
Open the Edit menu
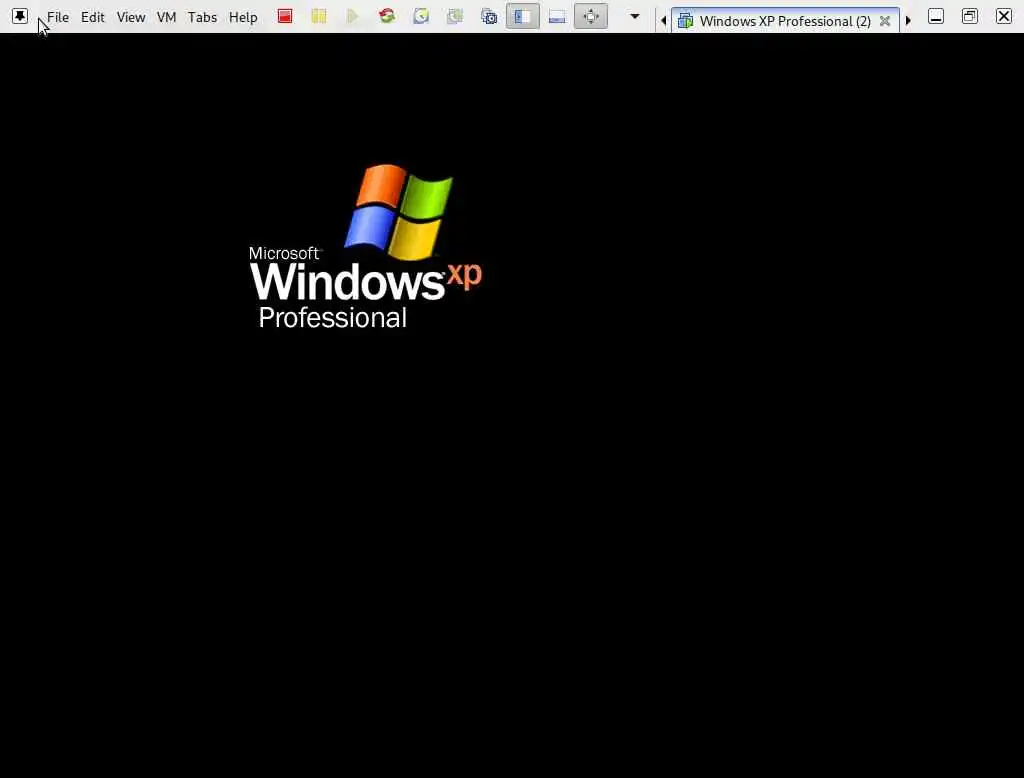pyautogui.click(x=93, y=18)
